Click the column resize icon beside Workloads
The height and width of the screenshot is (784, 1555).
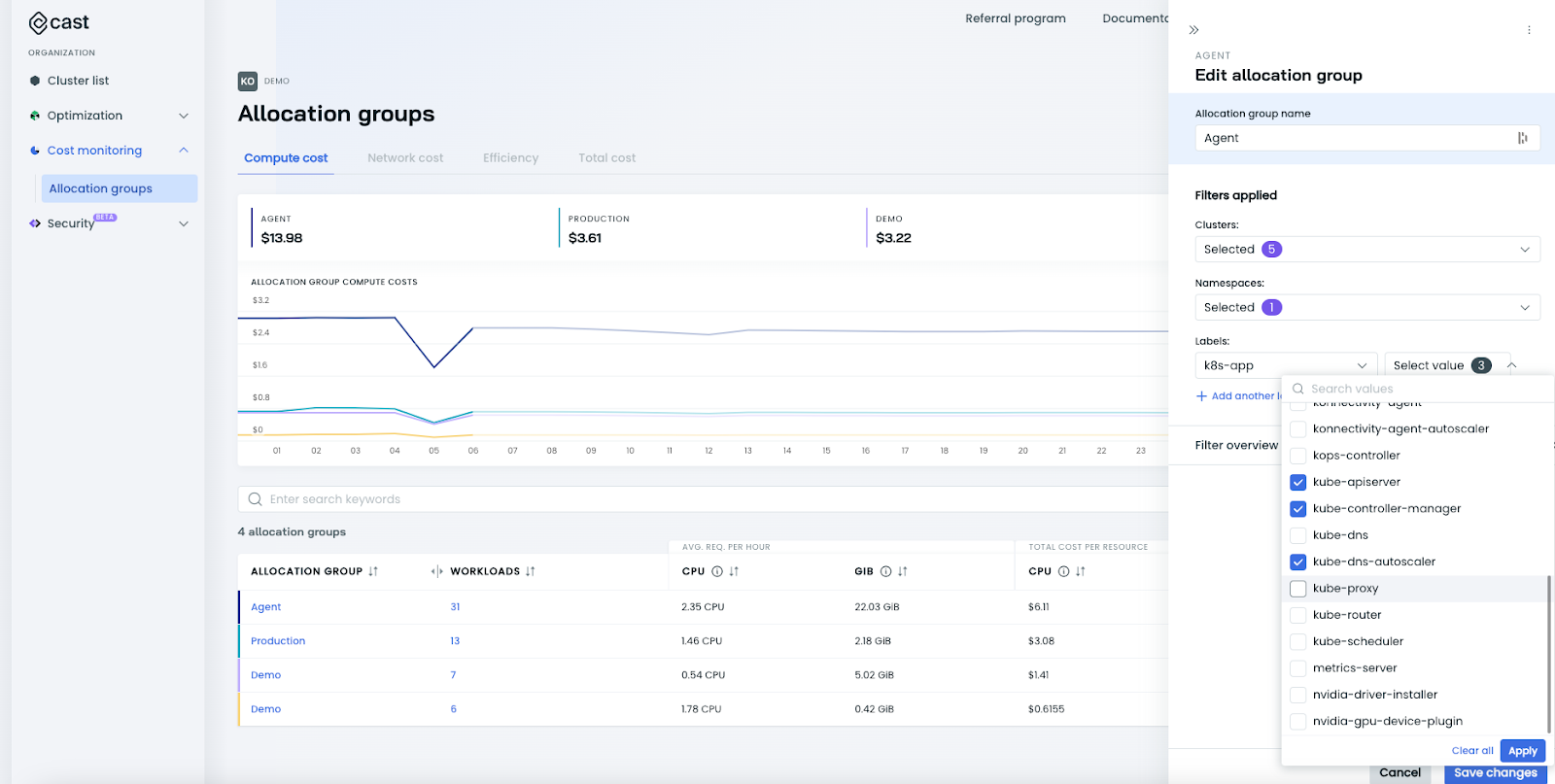point(437,571)
